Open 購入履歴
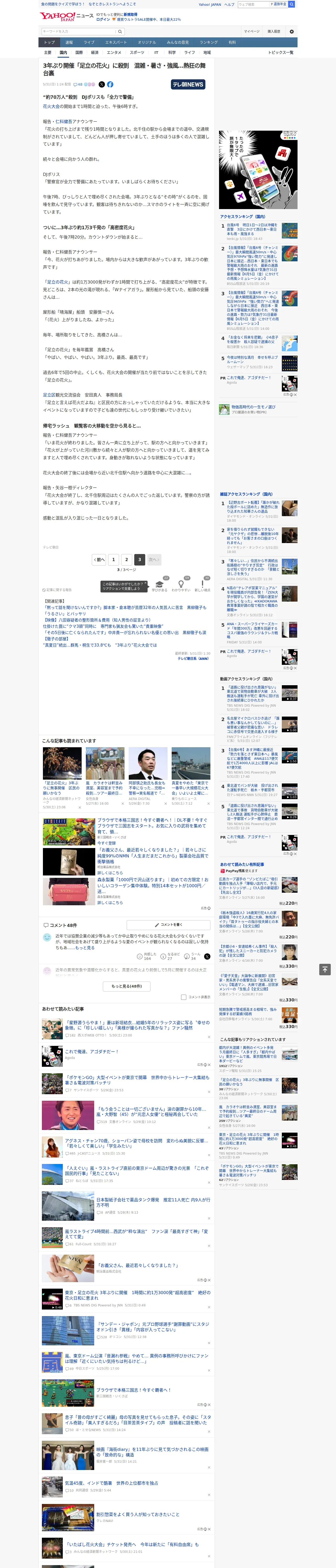The image size is (336, 1568). click(274, 32)
